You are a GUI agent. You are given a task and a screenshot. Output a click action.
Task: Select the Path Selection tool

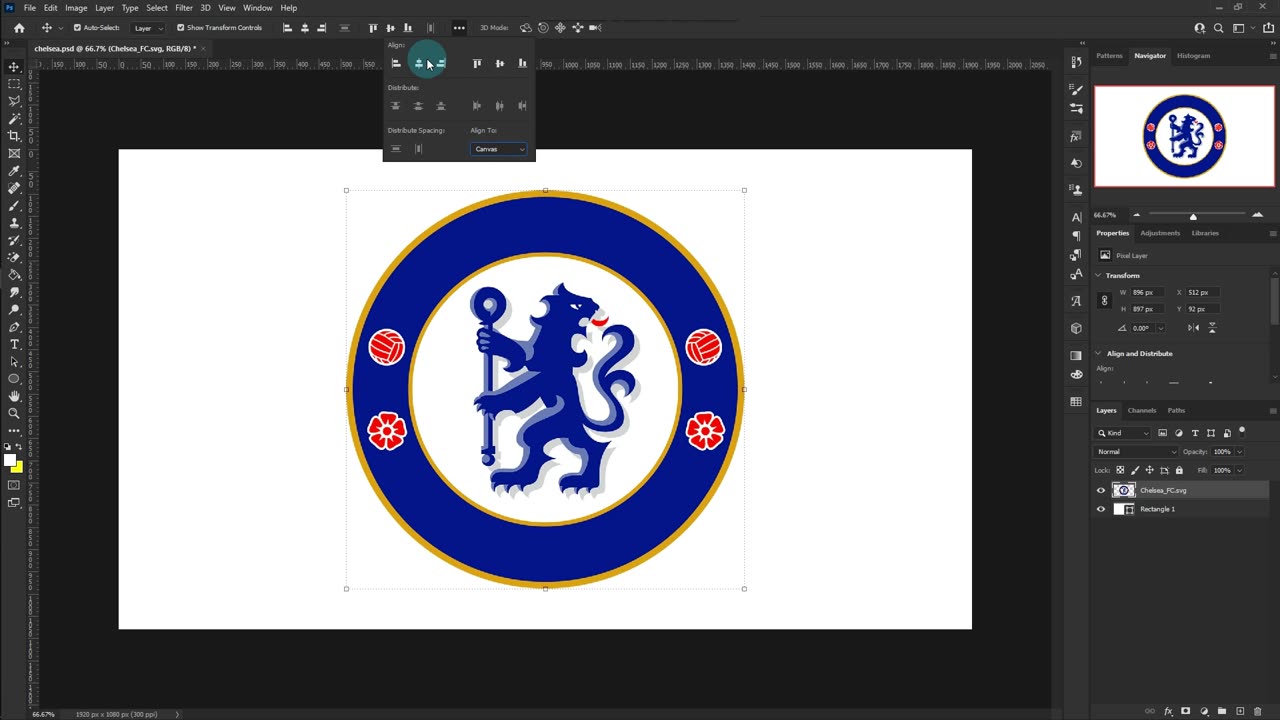[14, 361]
